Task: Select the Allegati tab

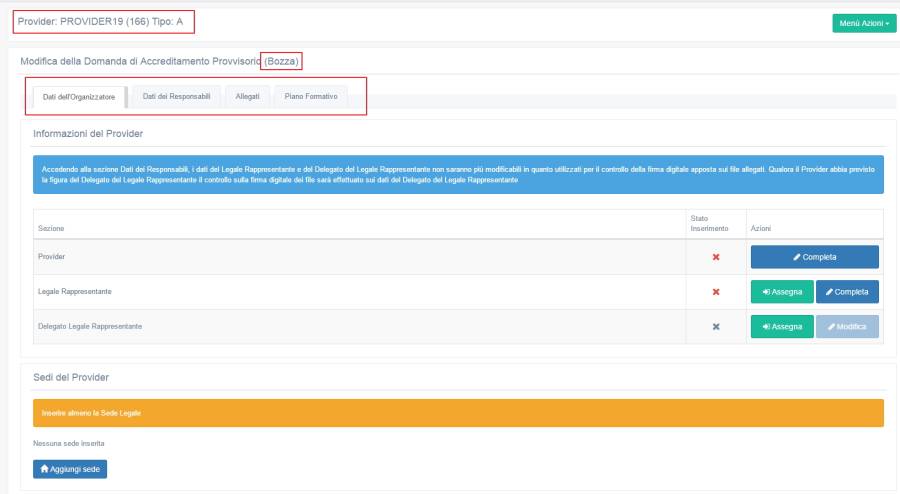Action: click(x=247, y=97)
